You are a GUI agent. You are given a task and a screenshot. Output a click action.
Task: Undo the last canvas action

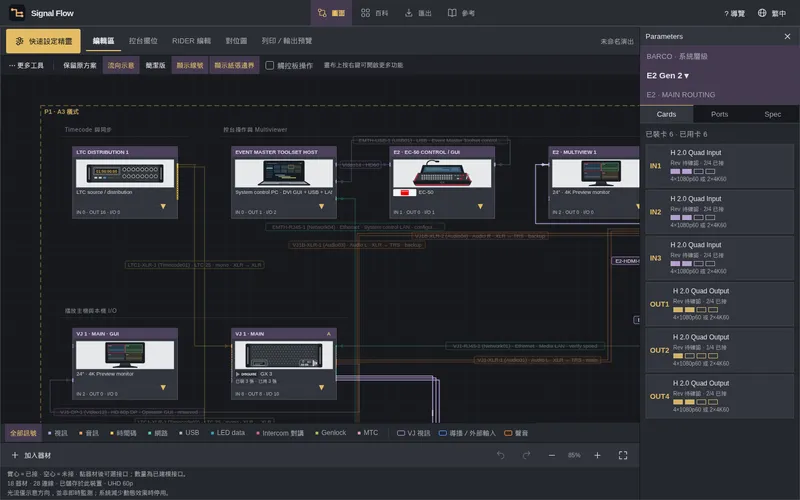point(501,455)
